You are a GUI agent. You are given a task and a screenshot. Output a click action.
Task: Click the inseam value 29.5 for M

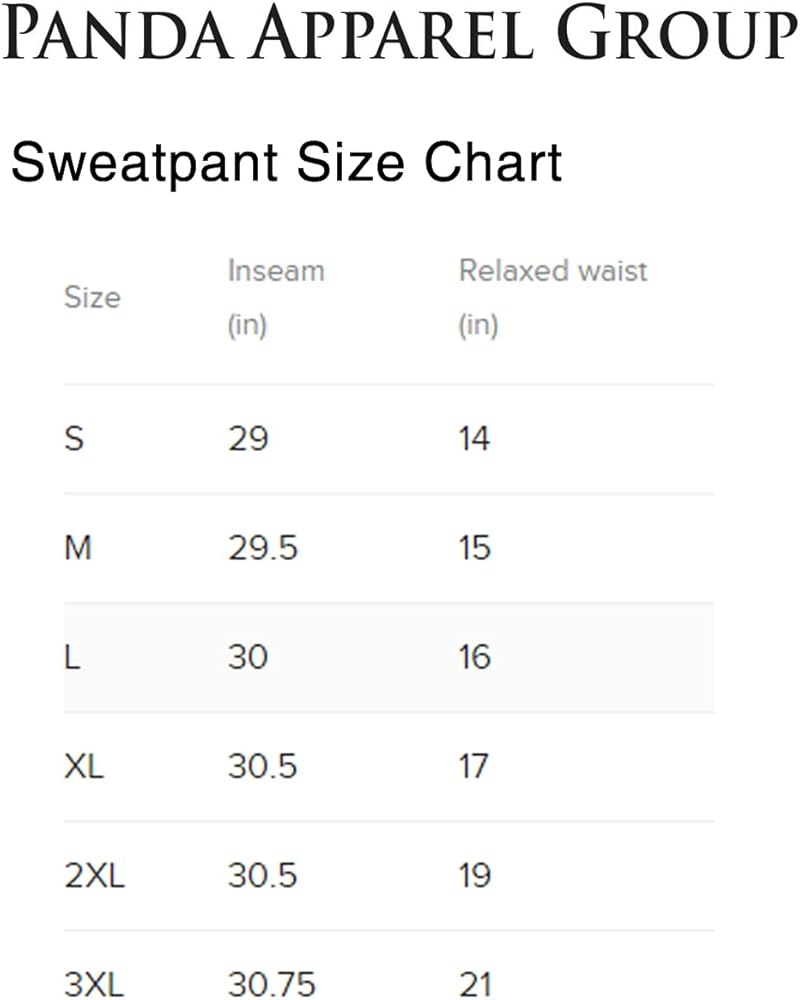pyautogui.click(x=263, y=548)
